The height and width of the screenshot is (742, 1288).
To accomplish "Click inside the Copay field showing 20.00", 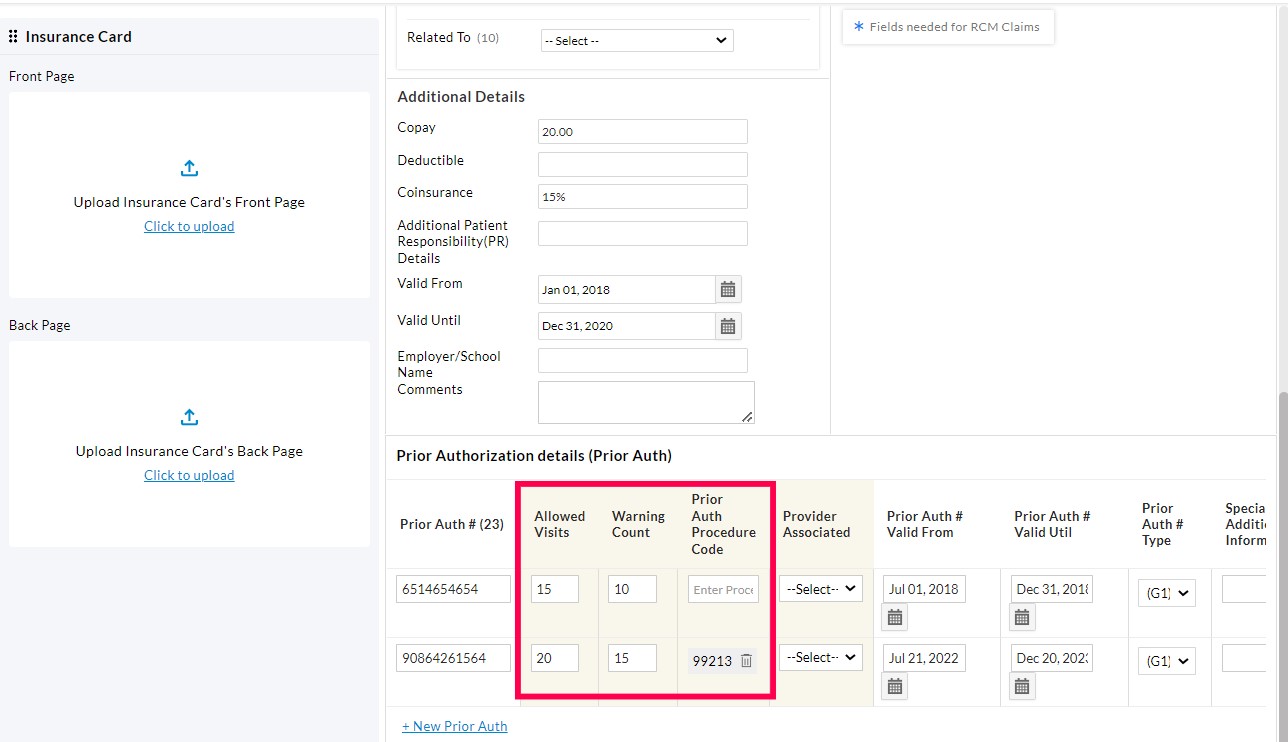I will tap(642, 131).
